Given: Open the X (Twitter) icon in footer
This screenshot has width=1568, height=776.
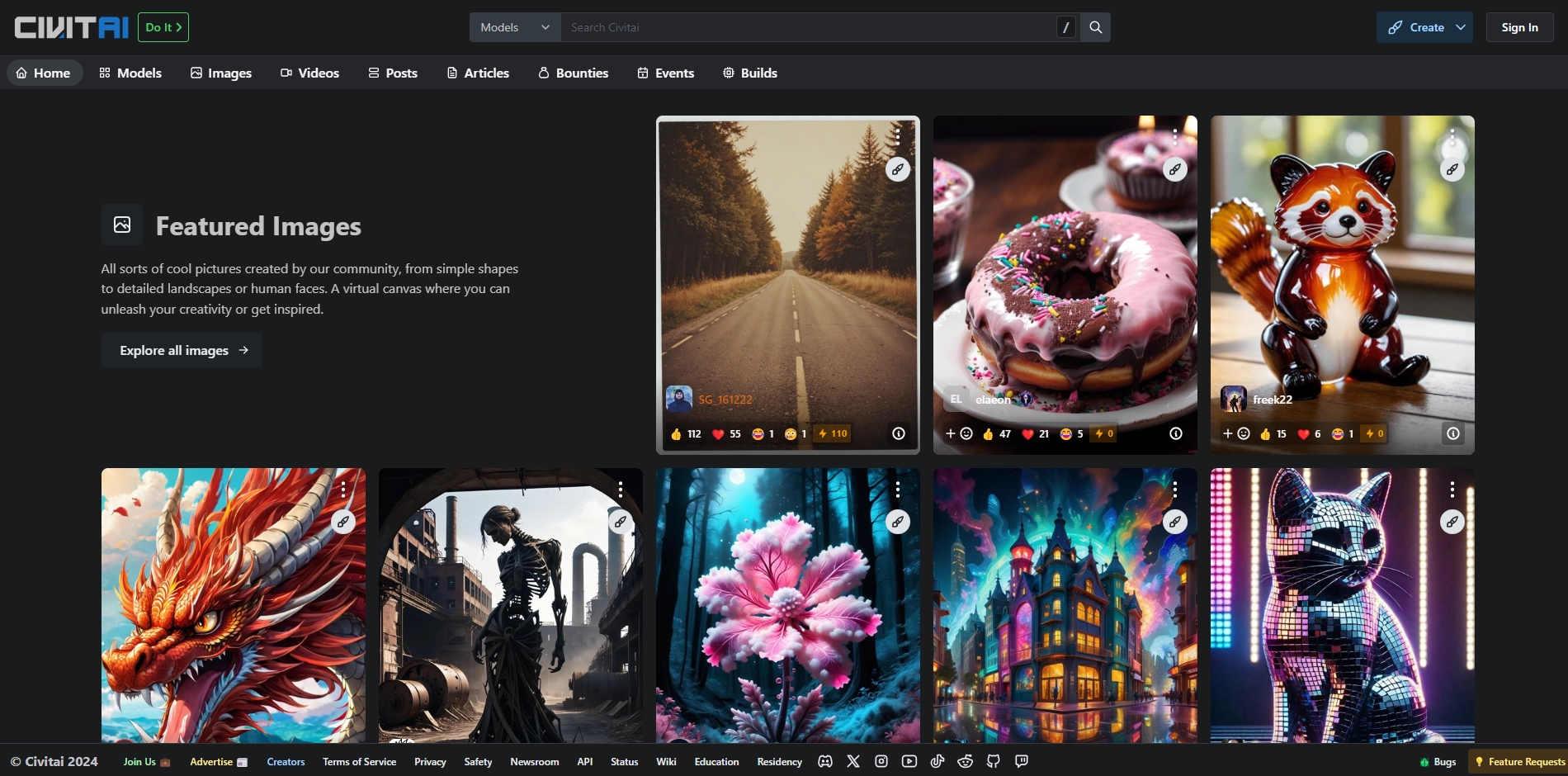Looking at the screenshot, I should coord(853,761).
